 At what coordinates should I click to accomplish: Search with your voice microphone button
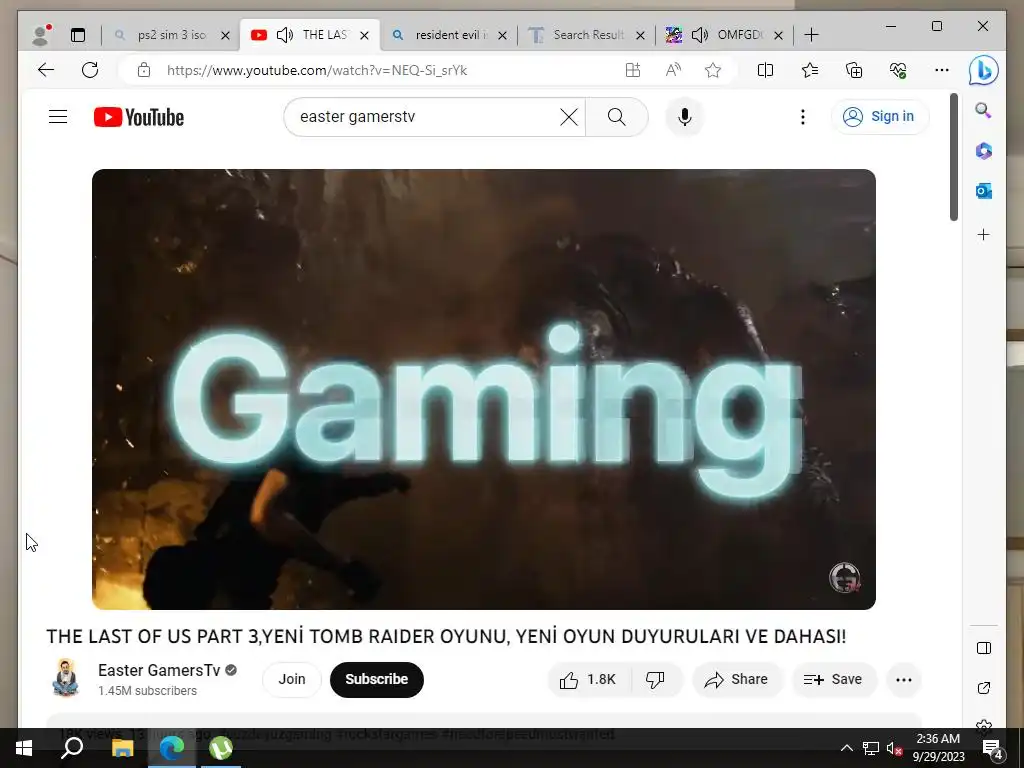coord(684,117)
